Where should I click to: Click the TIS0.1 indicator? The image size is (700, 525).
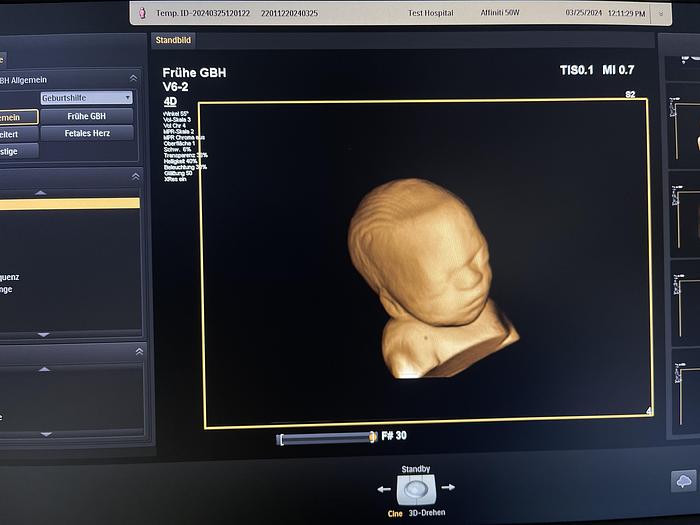coord(577,70)
